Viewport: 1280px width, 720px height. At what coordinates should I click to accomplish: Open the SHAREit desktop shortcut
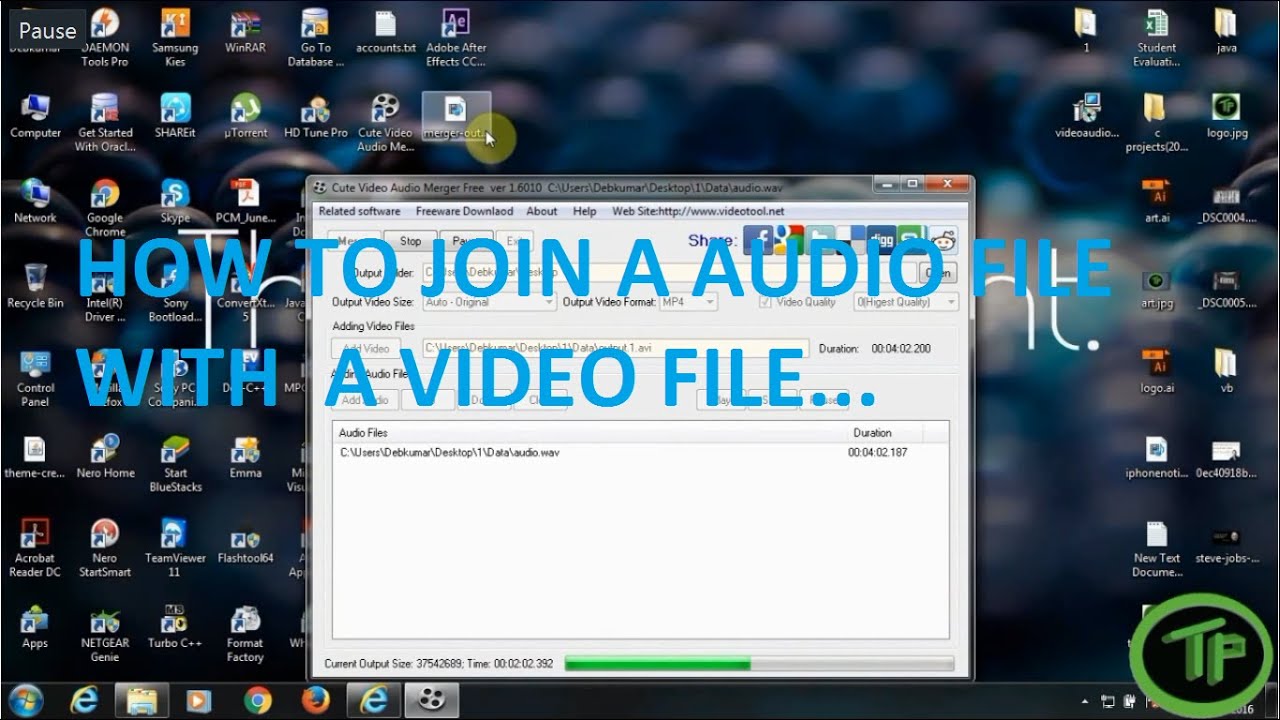click(x=175, y=117)
